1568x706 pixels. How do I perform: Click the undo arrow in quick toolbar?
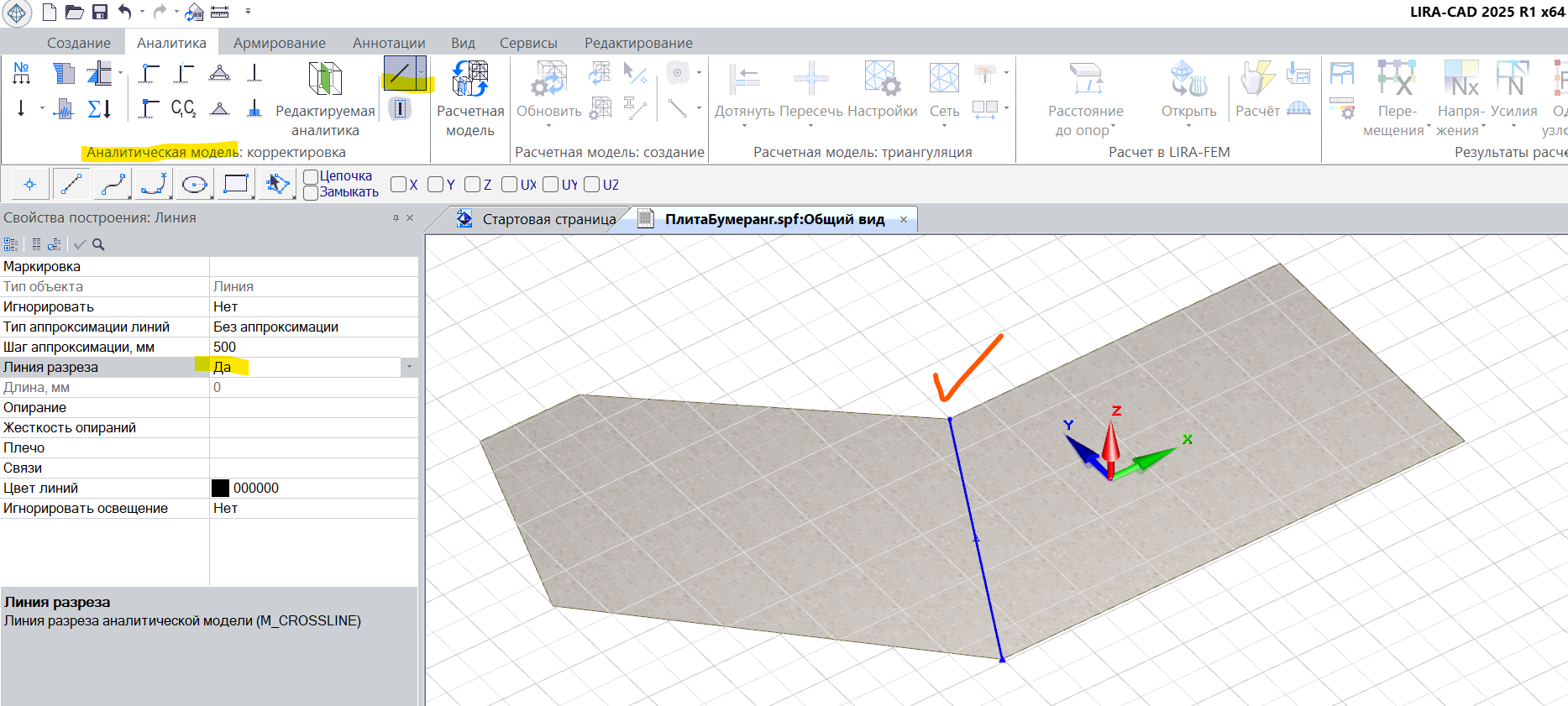[124, 12]
